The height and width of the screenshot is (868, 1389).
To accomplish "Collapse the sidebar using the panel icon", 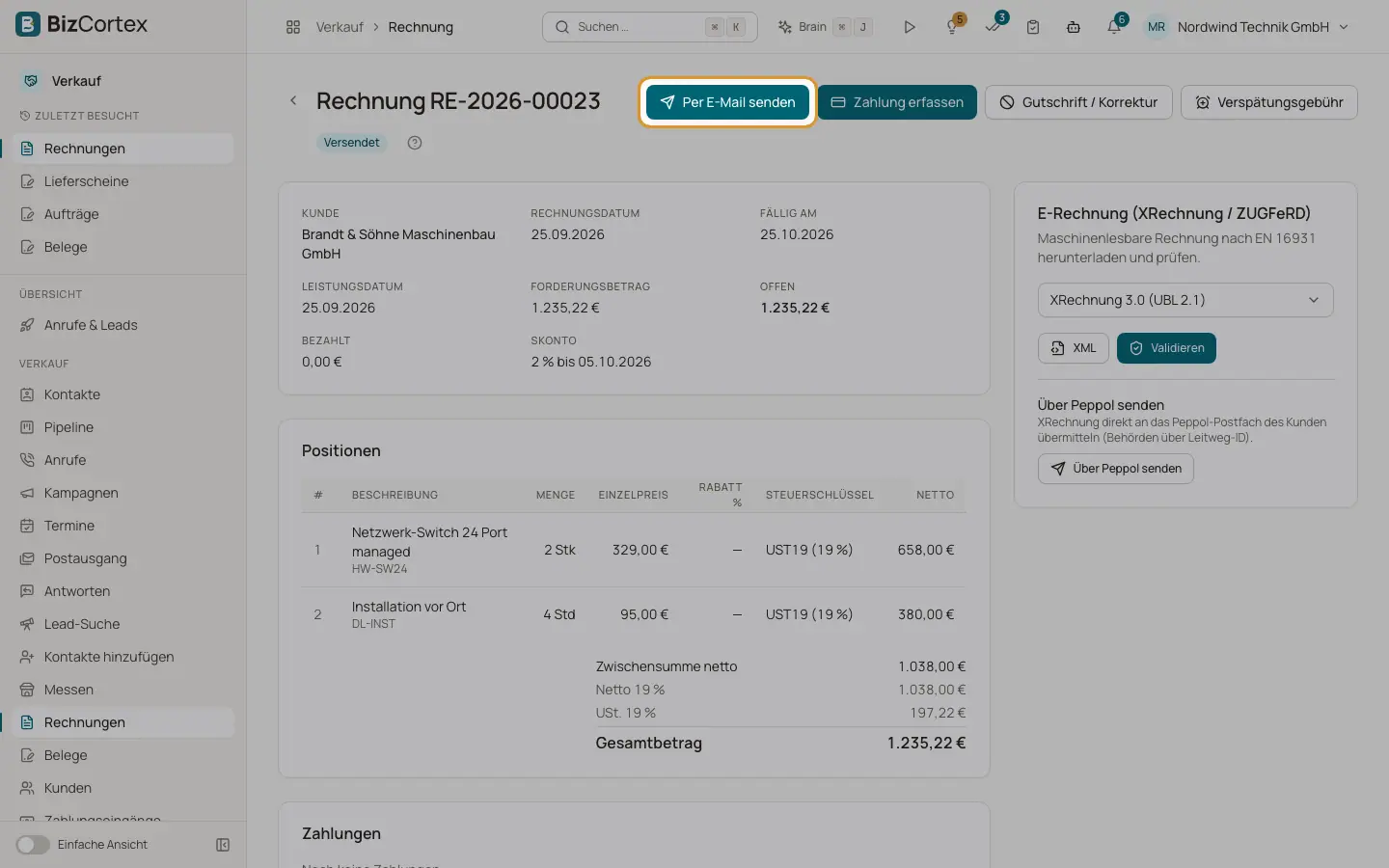I will point(223,845).
